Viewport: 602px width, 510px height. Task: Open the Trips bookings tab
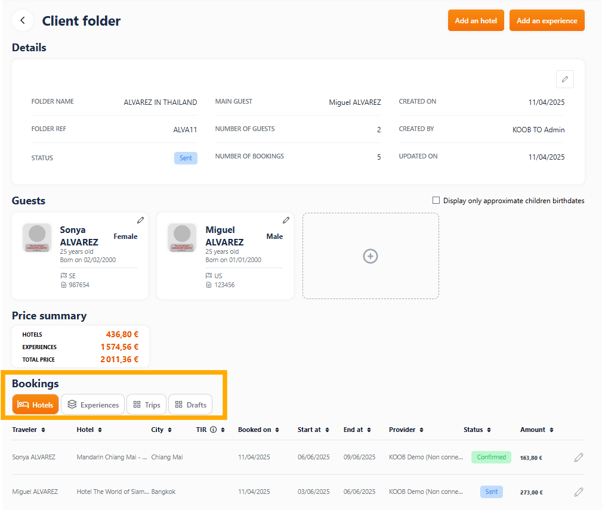pos(146,405)
